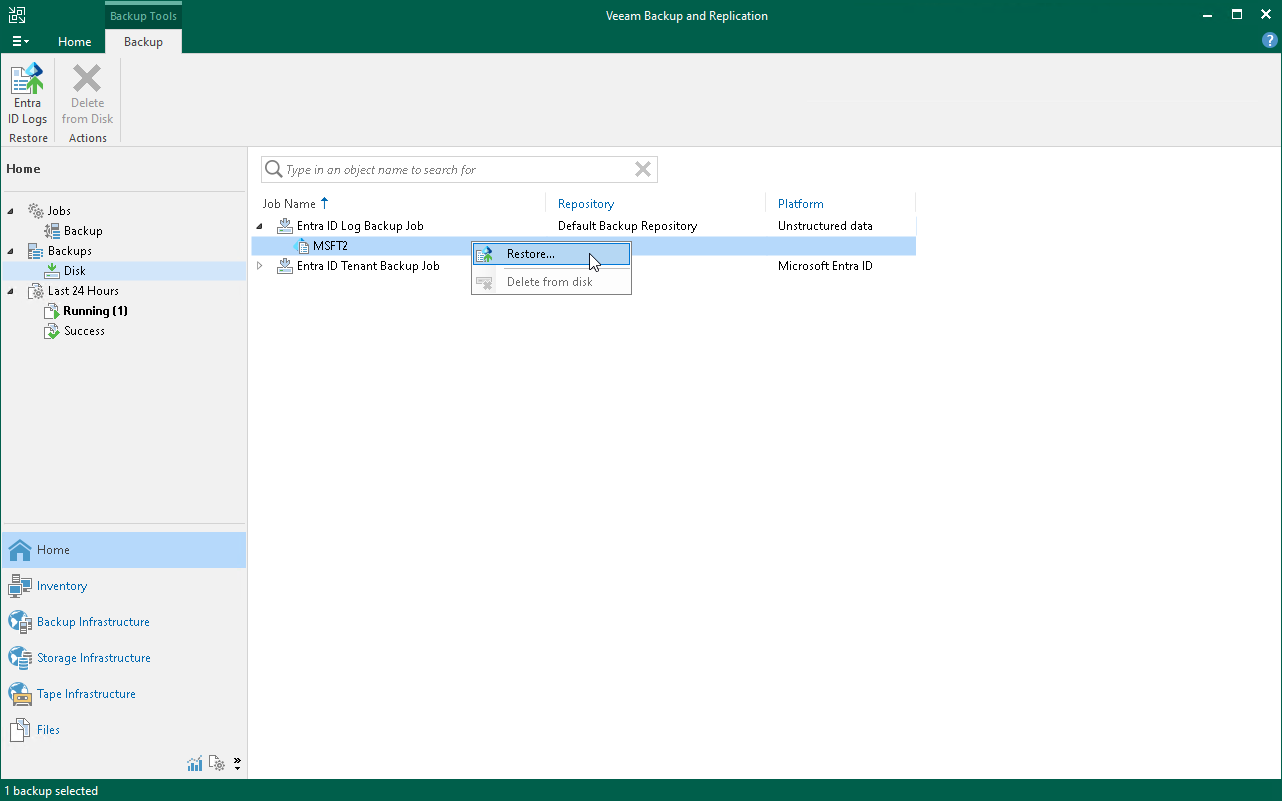Choose Restore... from the context menu
This screenshot has height=801, width=1282.
pos(551,254)
